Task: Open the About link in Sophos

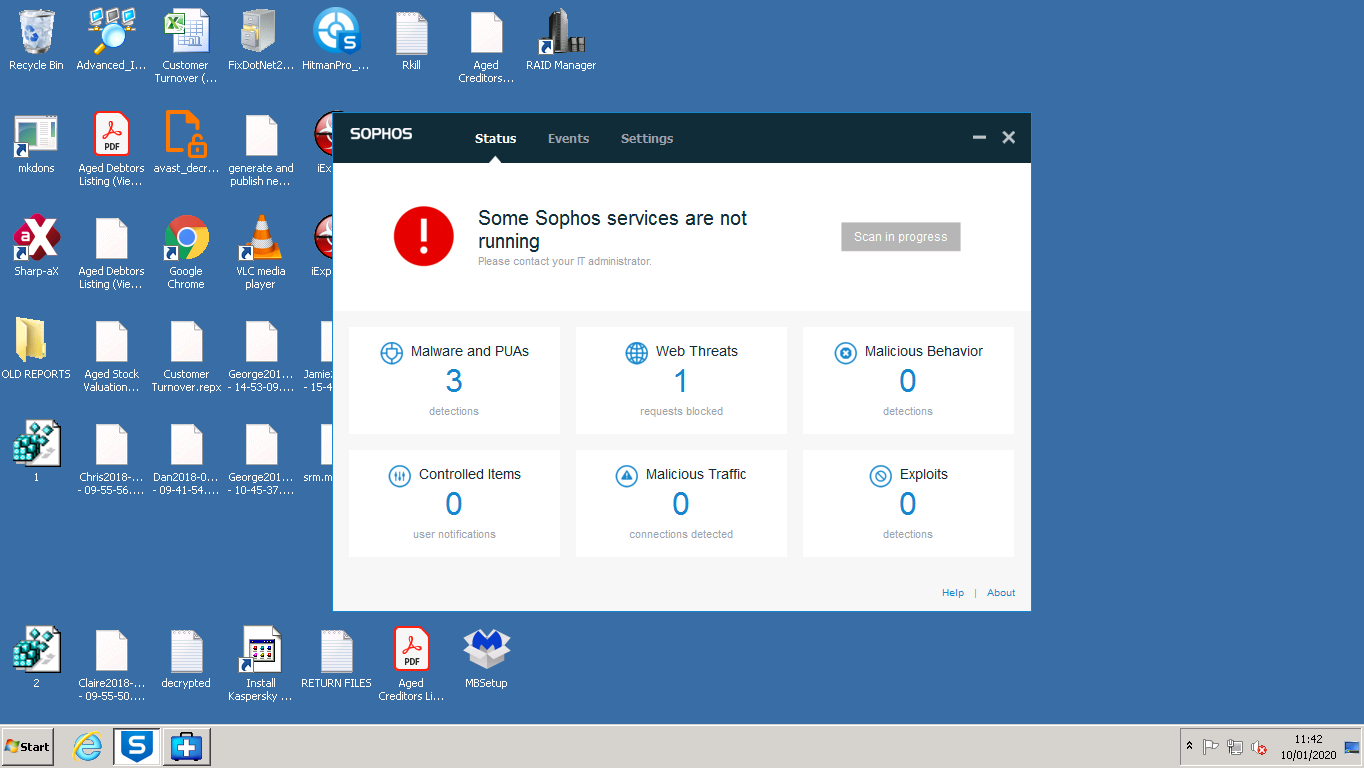Action: tap(1001, 593)
